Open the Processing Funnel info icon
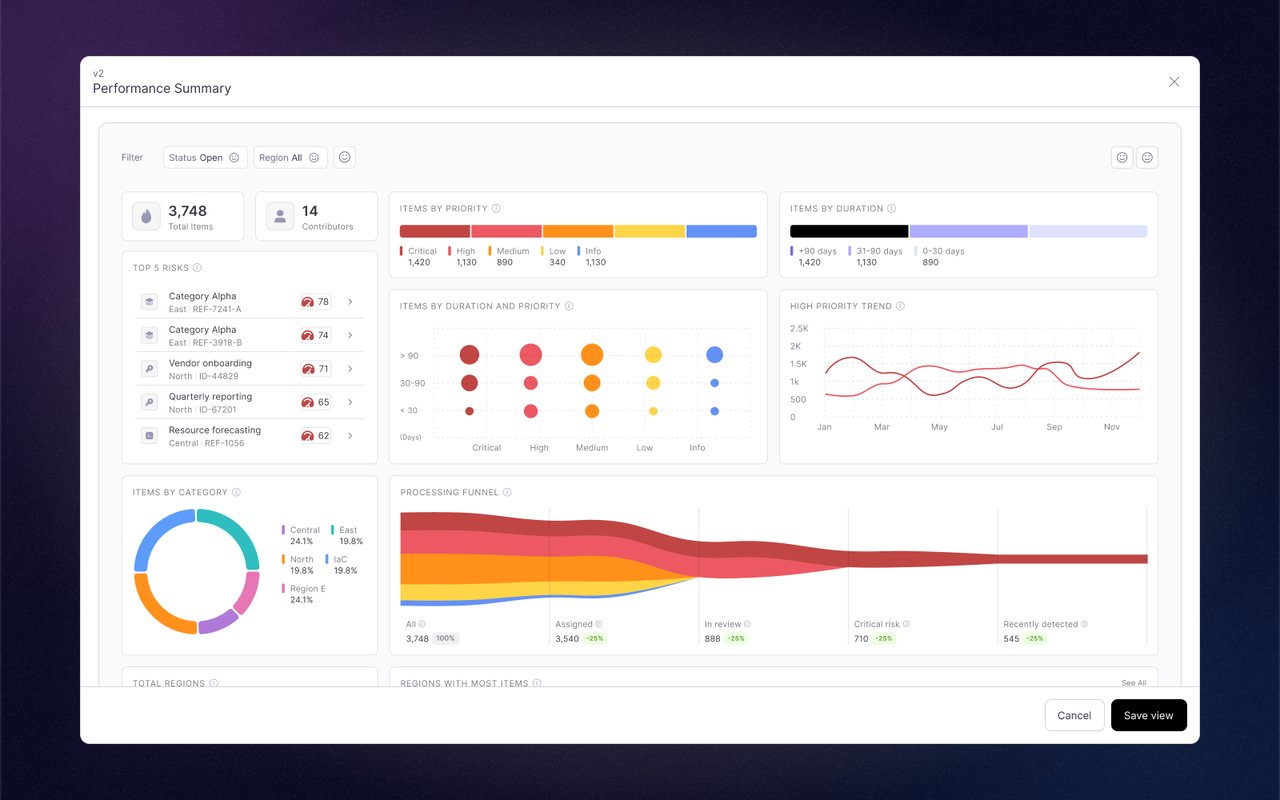Screen dimensions: 1280x800 click(x=507, y=492)
